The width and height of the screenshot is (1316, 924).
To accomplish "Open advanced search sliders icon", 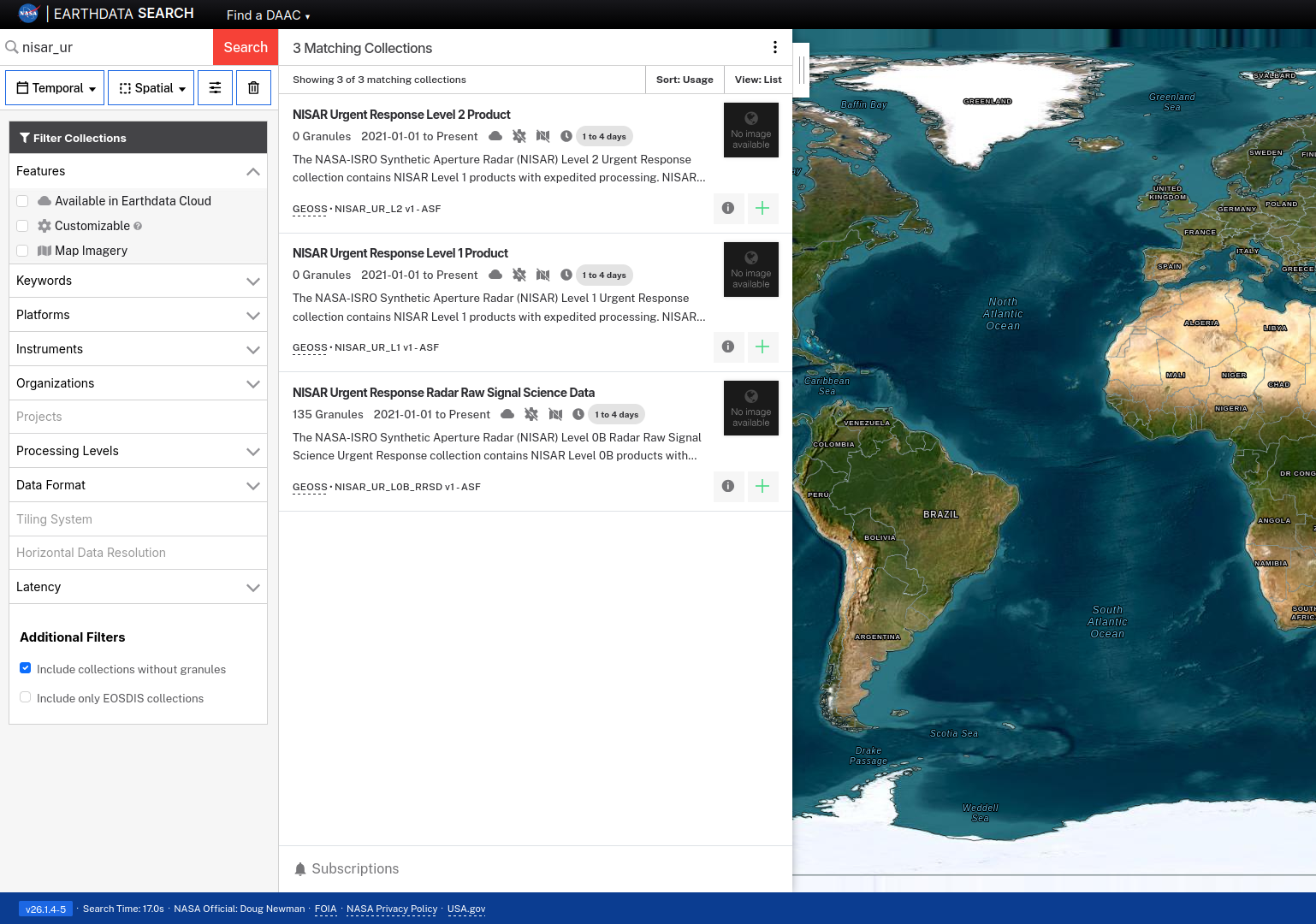I will pyautogui.click(x=215, y=88).
